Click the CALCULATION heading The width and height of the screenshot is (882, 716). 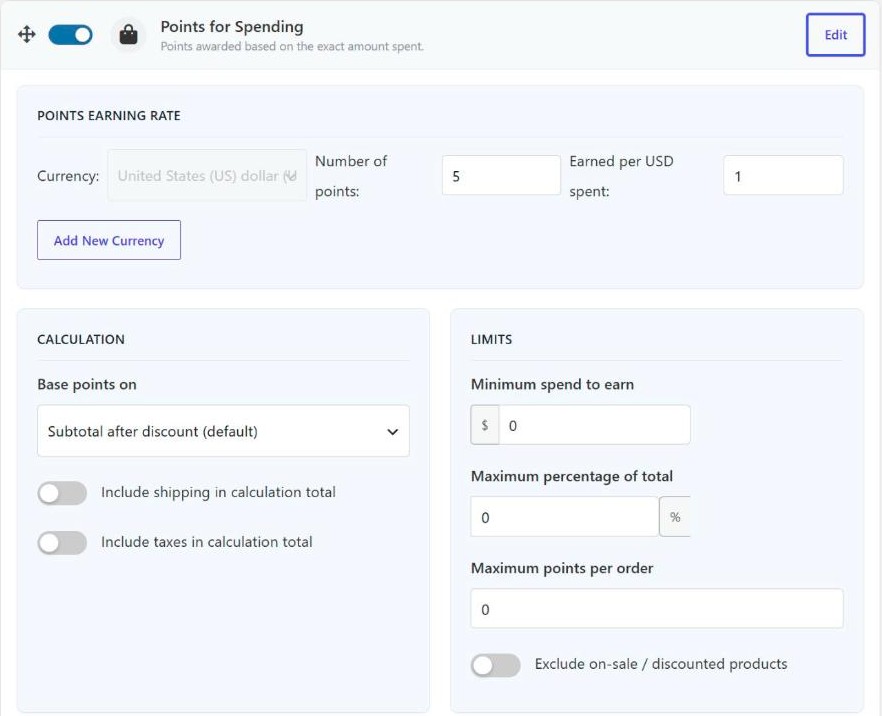coord(81,339)
